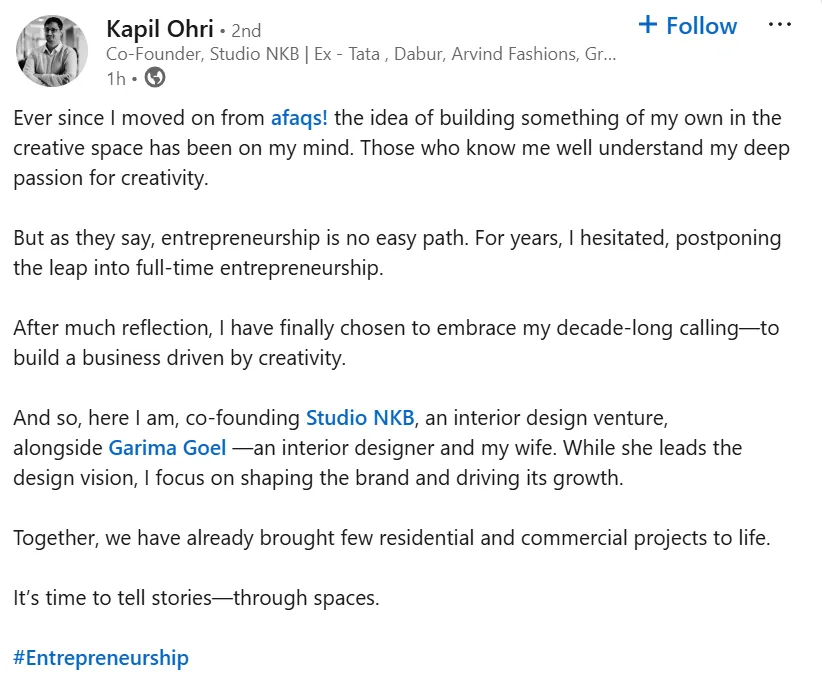Click the text 'design vision, I focus on shaping'
The height and width of the screenshot is (675, 822).
click(x=163, y=478)
